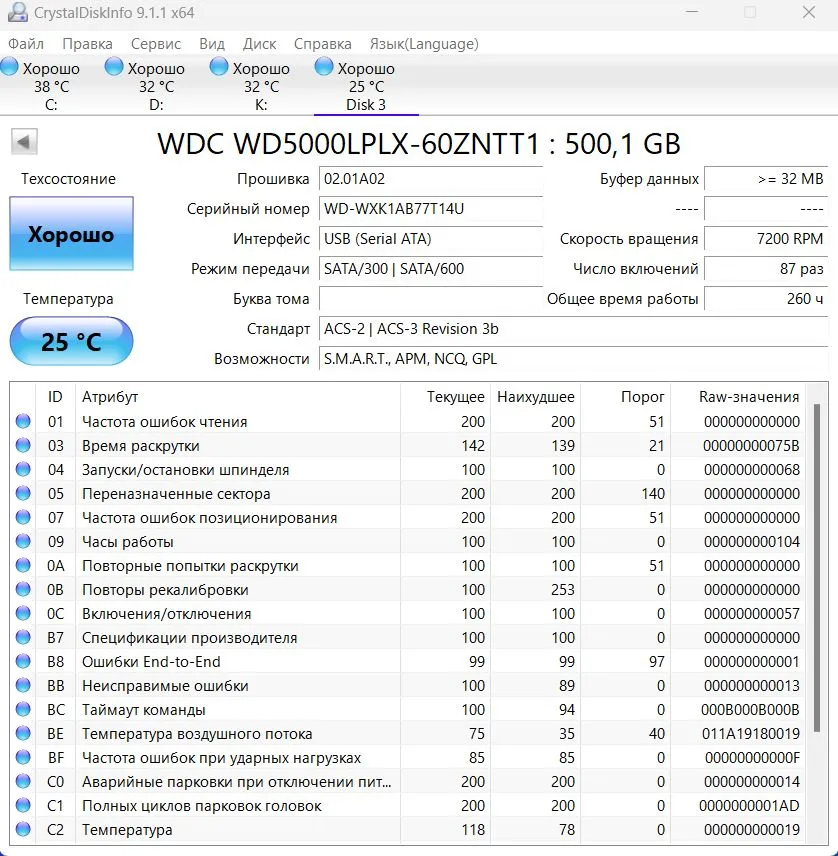This screenshot has height=856, width=838.
Task: Click status orb for attribute BC row
Action: coord(23,710)
